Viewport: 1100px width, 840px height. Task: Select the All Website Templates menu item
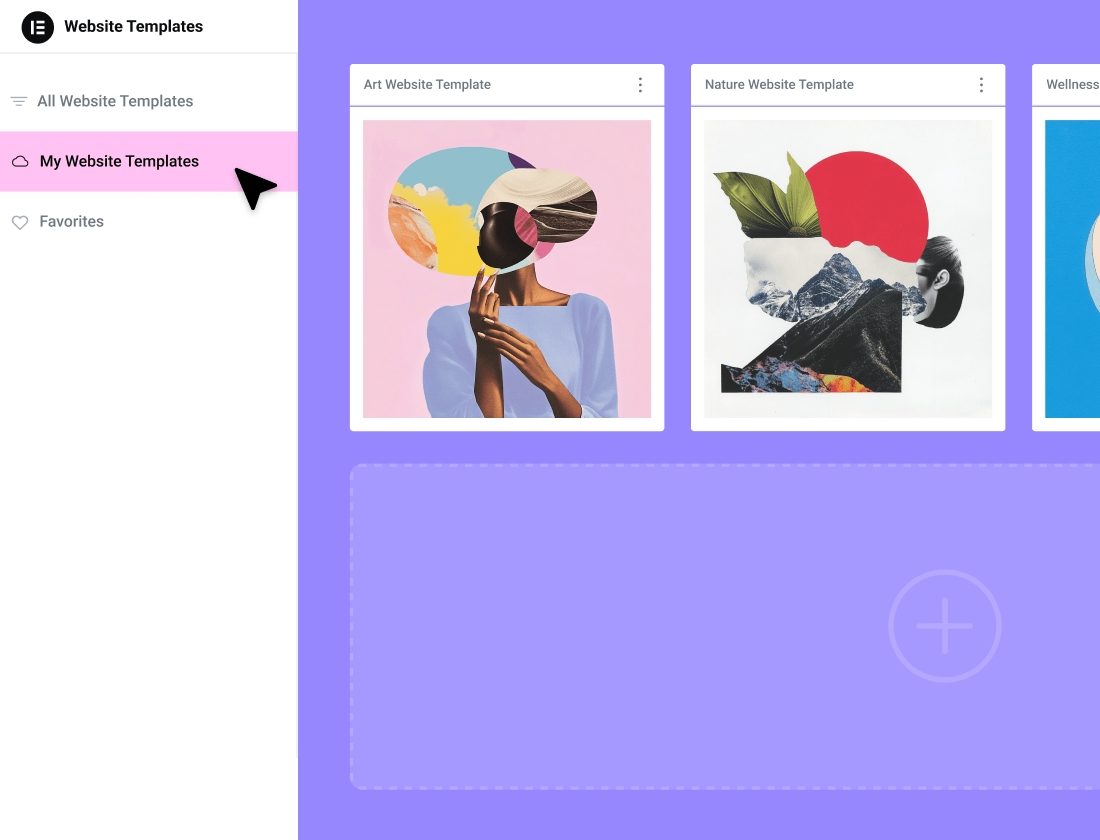click(x=115, y=101)
